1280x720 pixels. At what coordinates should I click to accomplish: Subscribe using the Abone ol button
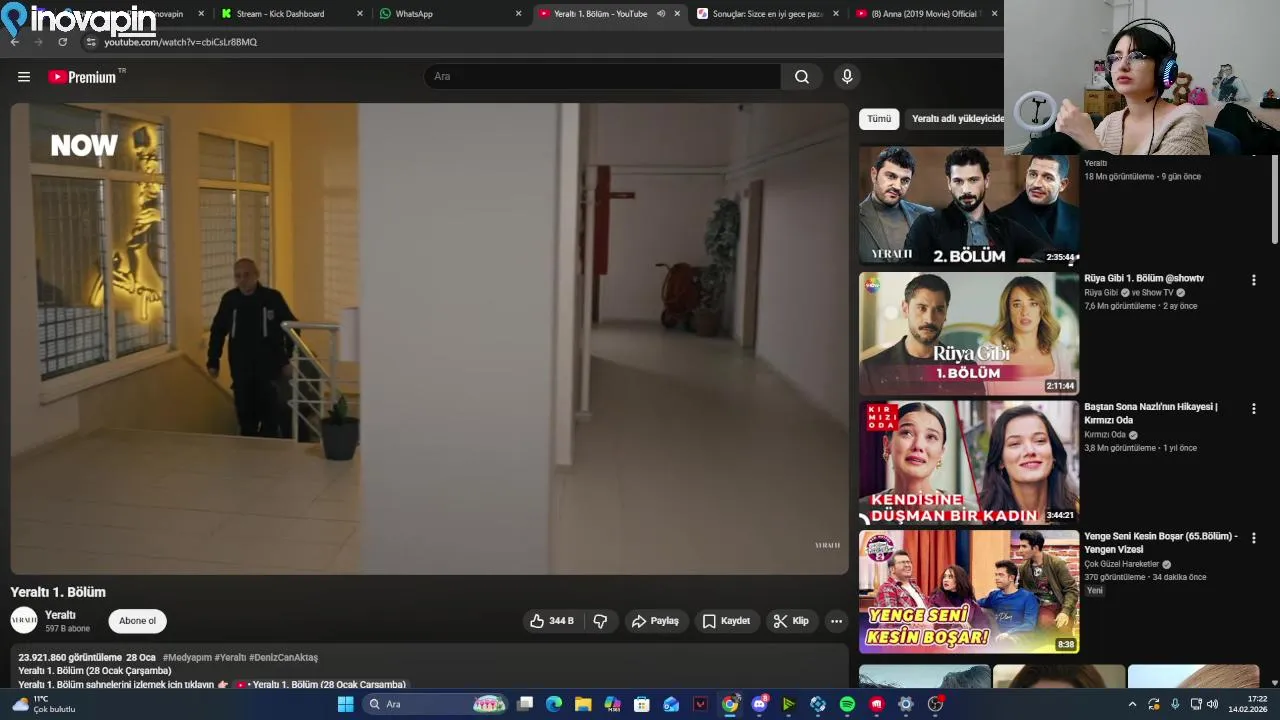coord(137,621)
